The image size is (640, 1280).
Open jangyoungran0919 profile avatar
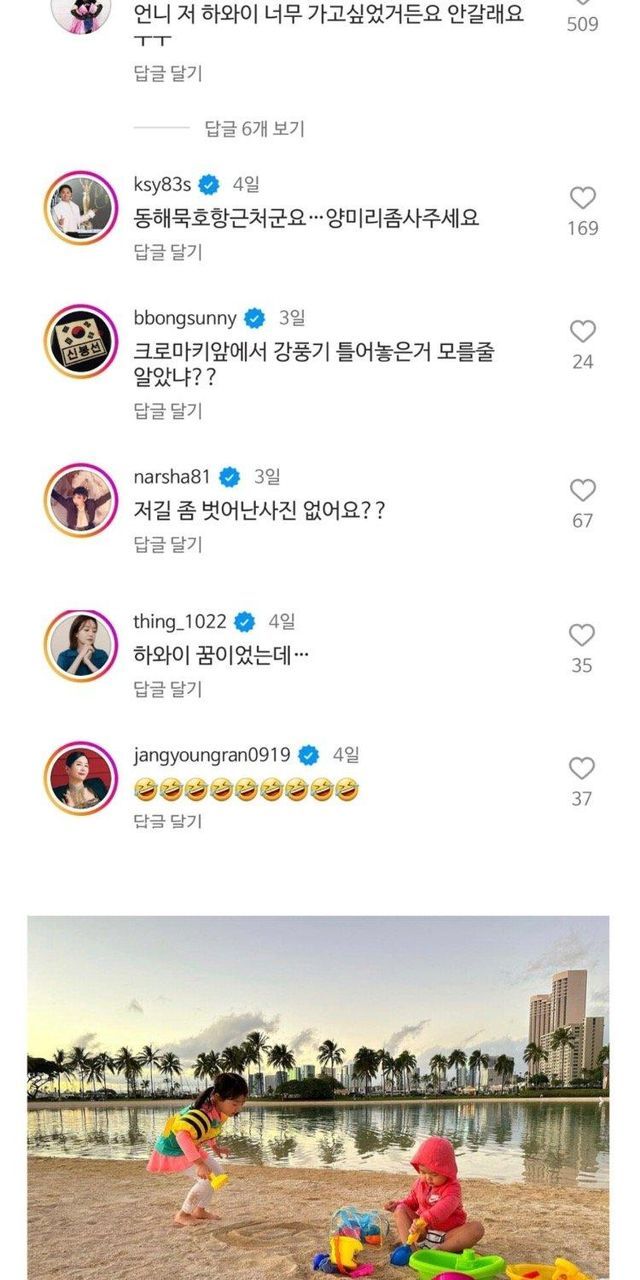(81, 778)
